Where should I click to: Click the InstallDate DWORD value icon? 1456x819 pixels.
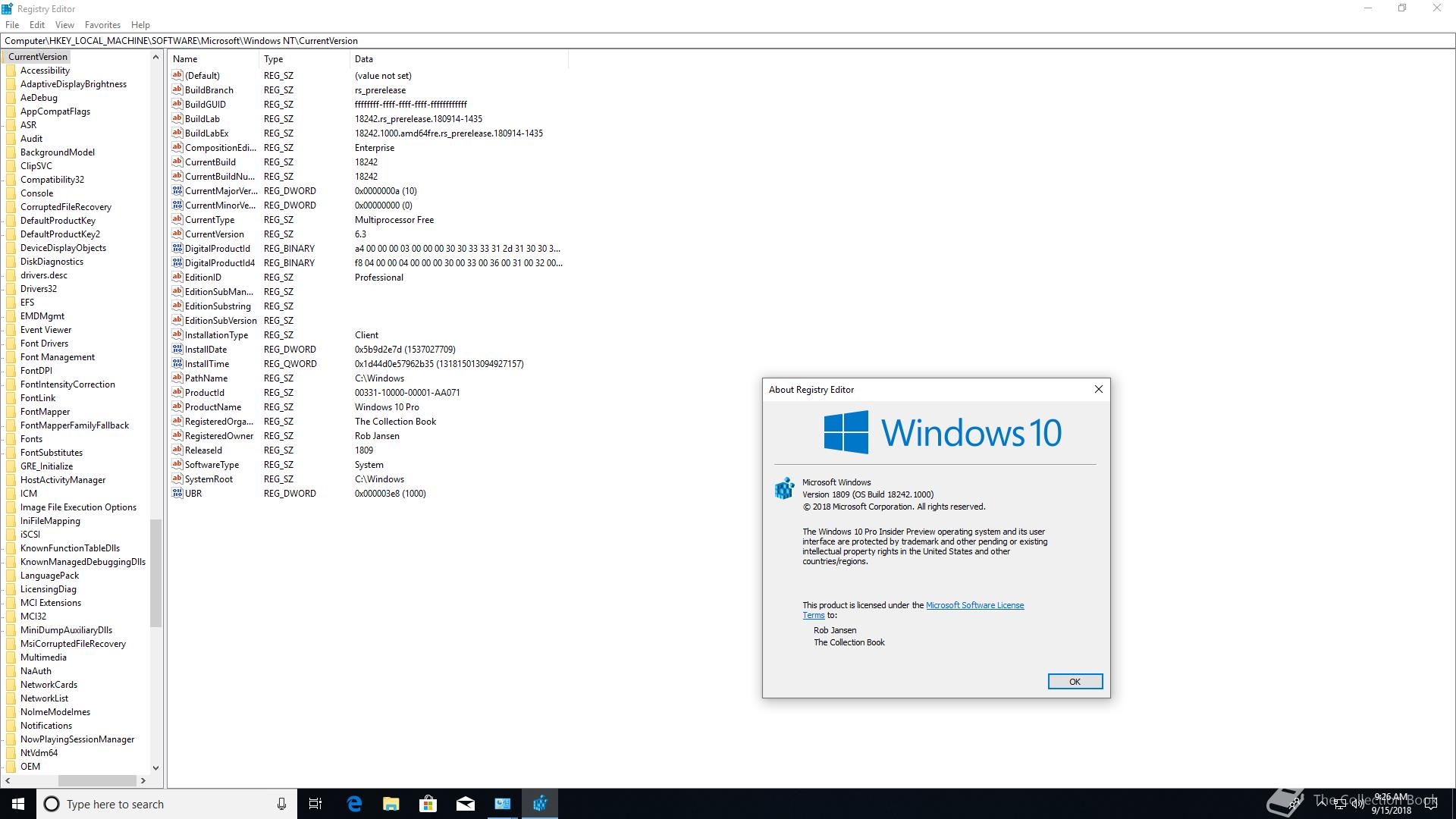pos(177,349)
